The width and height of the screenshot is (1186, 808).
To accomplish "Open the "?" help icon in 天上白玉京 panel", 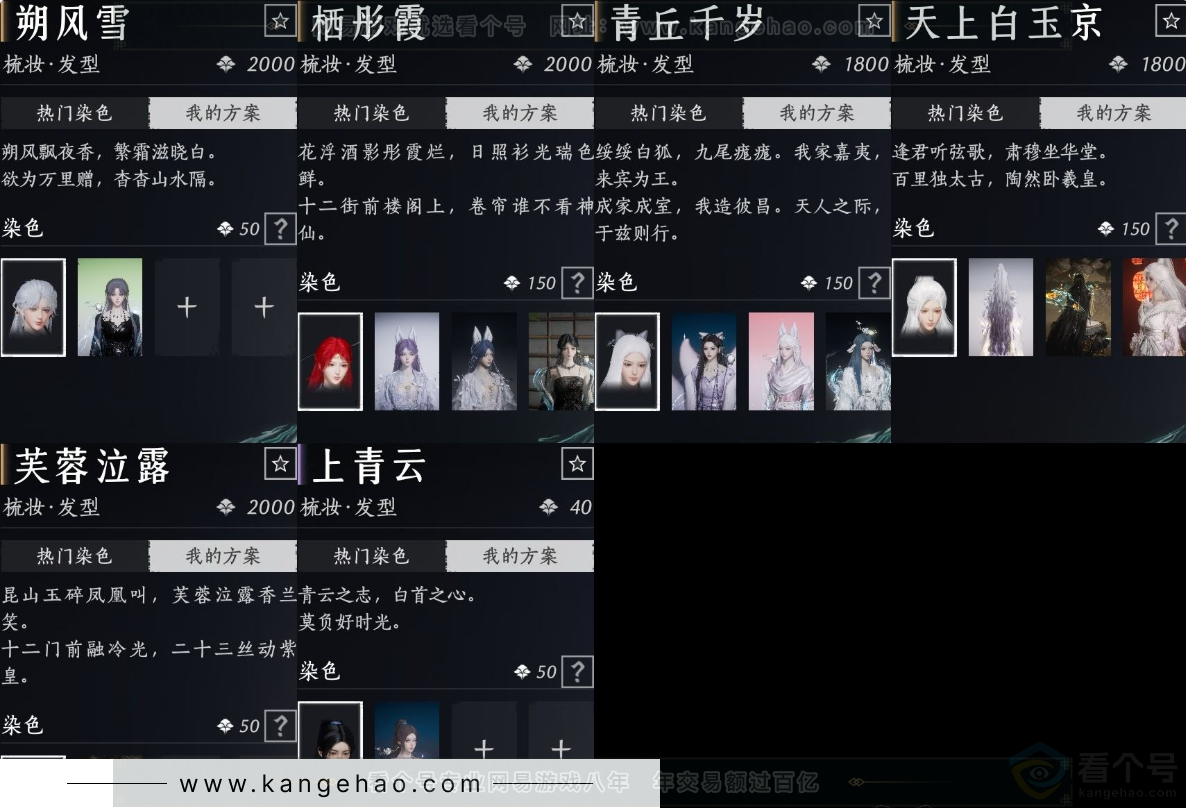I will [x=1171, y=229].
